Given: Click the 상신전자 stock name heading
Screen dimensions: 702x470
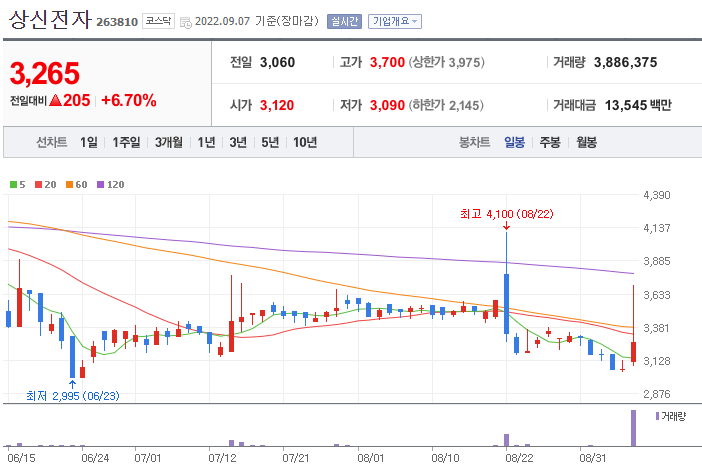Looking at the screenshot, I should (50, 19).
